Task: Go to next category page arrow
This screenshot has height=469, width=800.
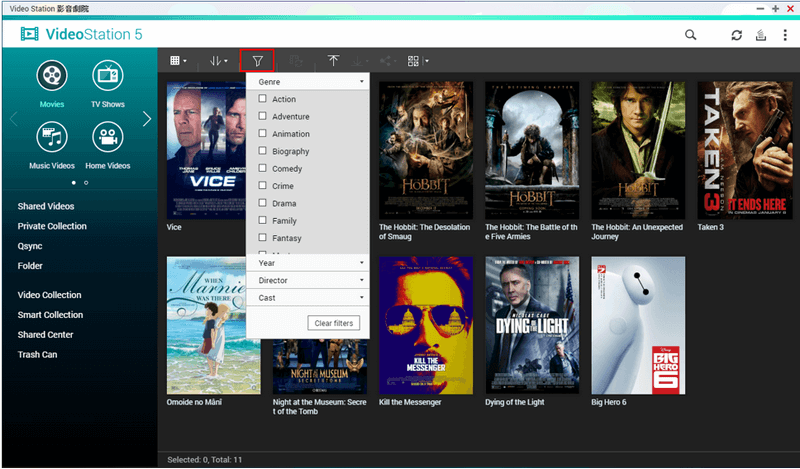Action: coord(147,119)
